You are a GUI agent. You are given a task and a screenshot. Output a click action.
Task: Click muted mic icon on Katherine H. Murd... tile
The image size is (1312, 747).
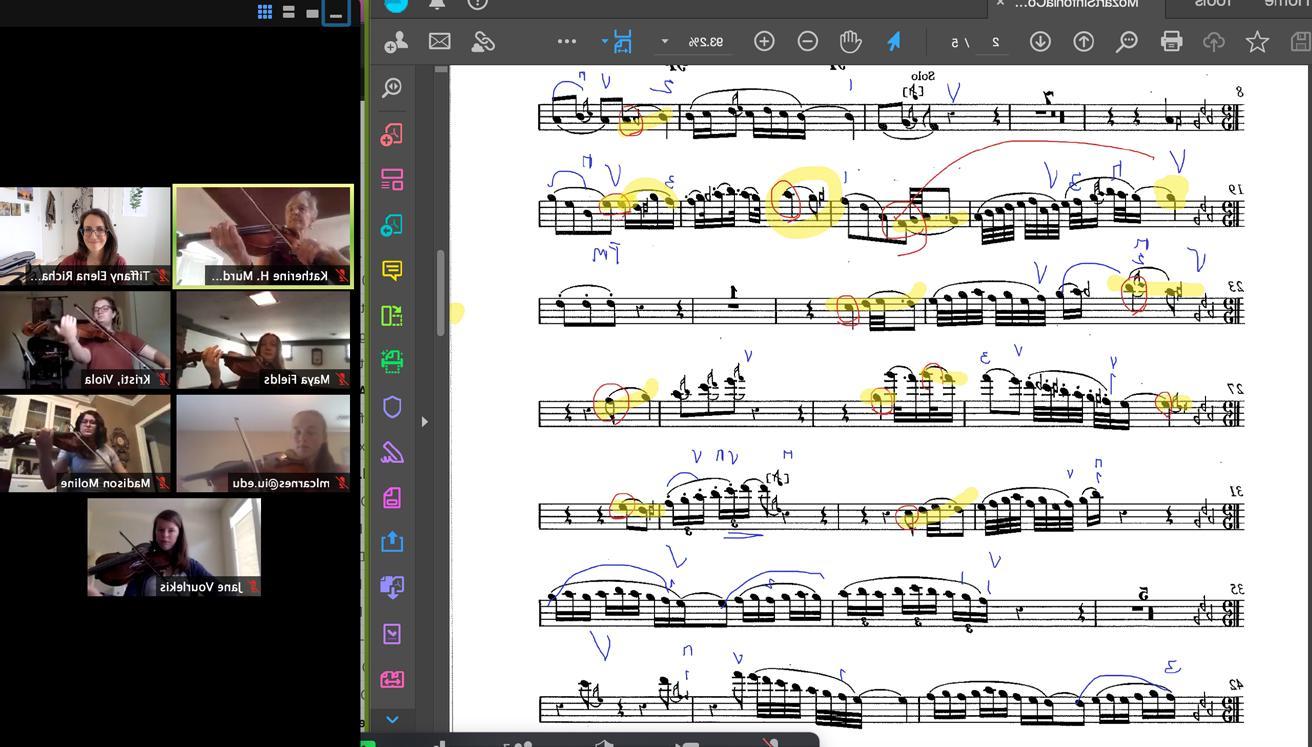[342, 276]
